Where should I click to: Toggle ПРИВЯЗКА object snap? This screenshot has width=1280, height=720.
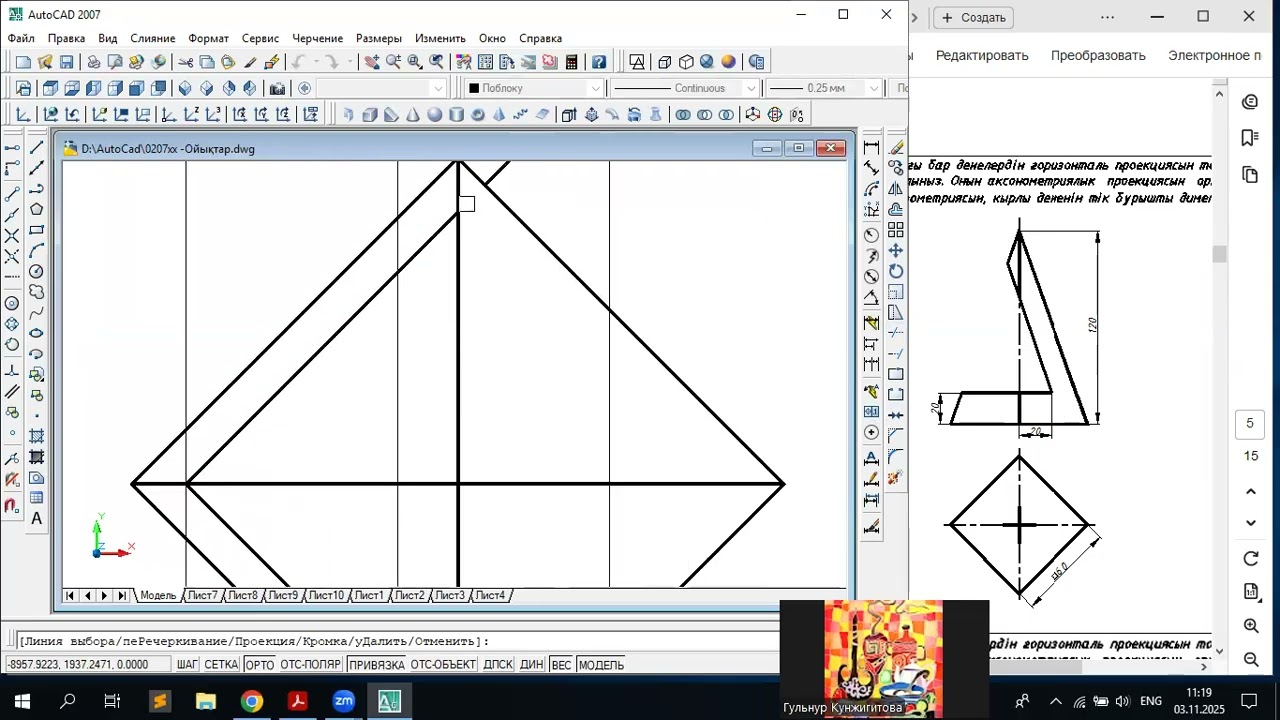pyautogui.click(x=377, y=665)
